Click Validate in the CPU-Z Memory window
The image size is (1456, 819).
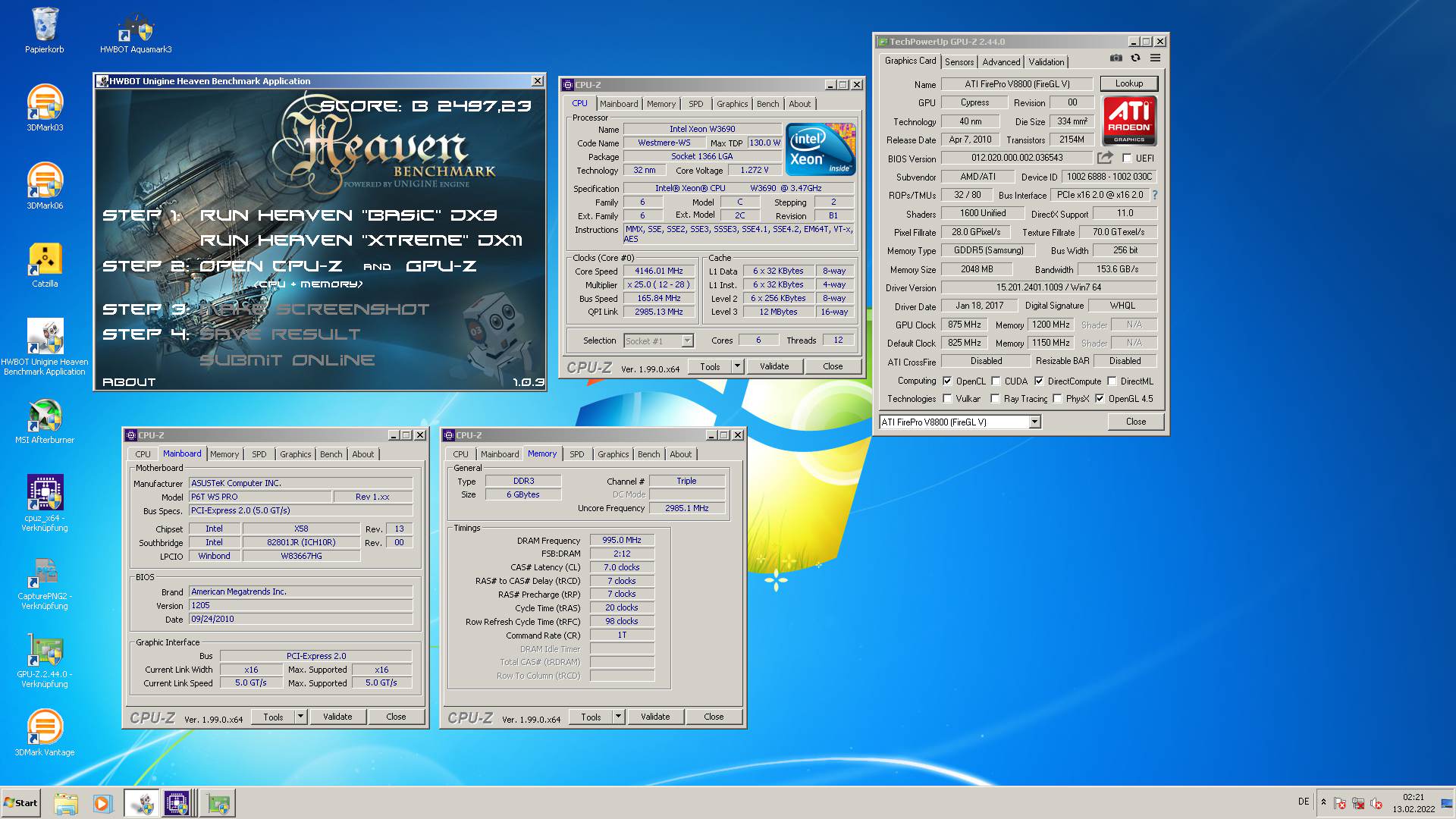click(x=655, y=717)
